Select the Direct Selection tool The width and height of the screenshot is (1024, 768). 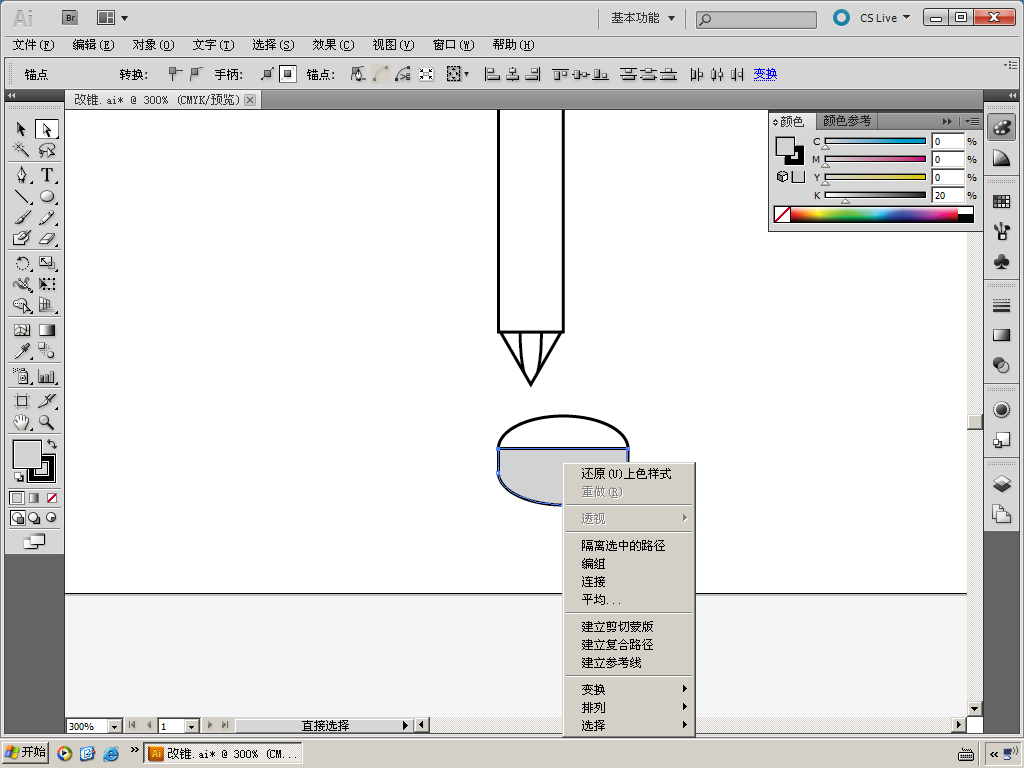[46, 129]
